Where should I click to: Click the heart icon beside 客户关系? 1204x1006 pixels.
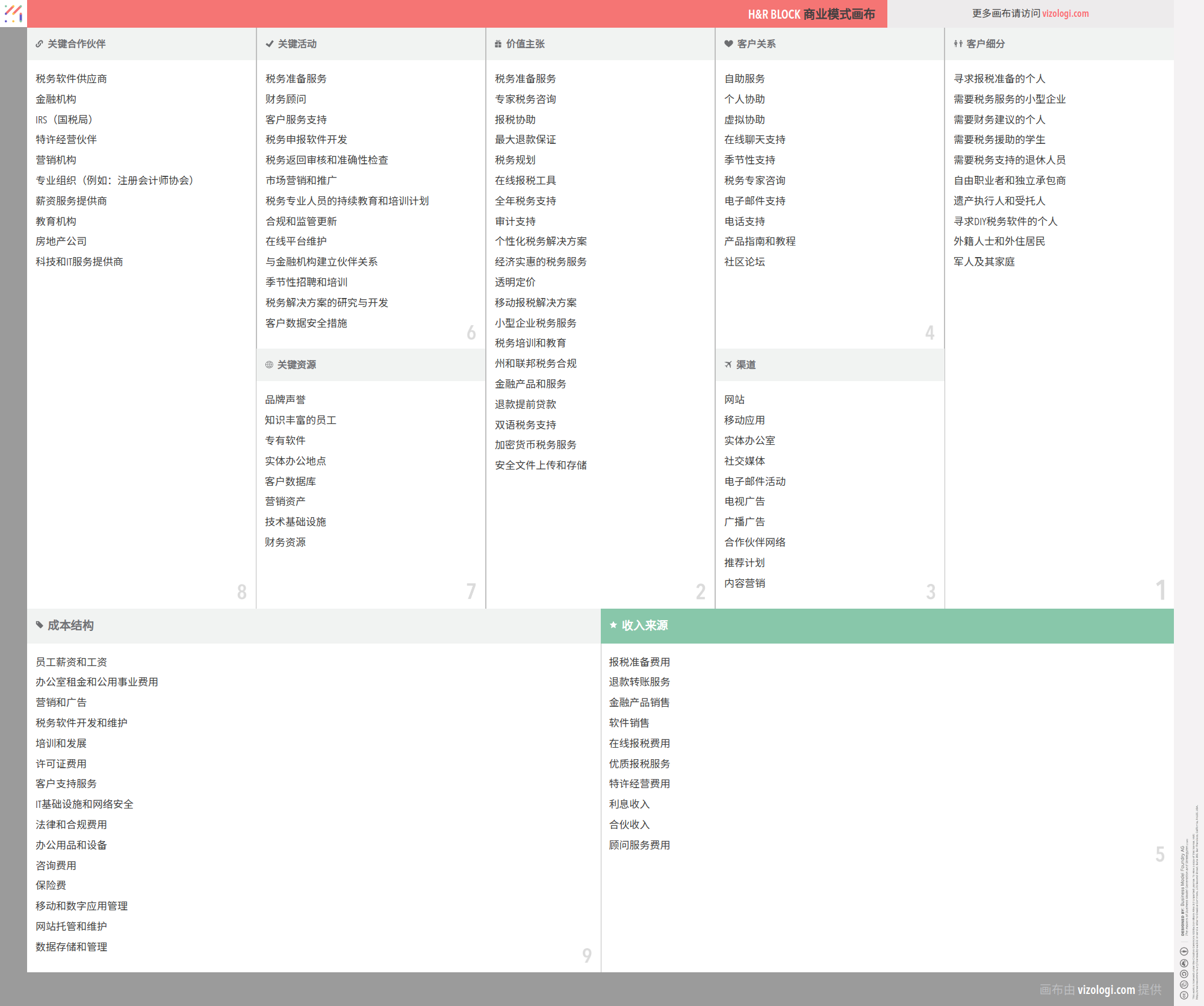tap(728, 44)
